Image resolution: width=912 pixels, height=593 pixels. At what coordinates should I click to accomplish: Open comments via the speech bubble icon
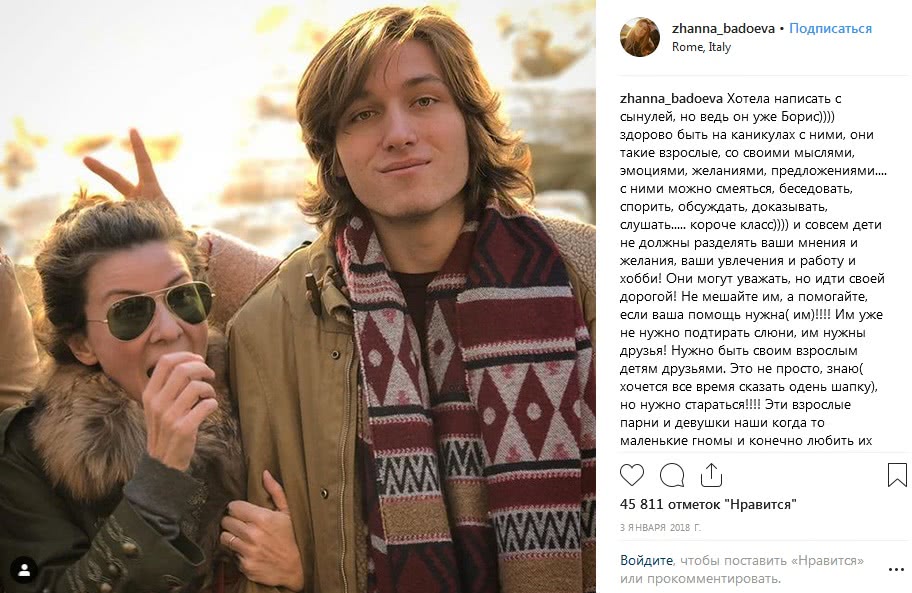(672, 474)
